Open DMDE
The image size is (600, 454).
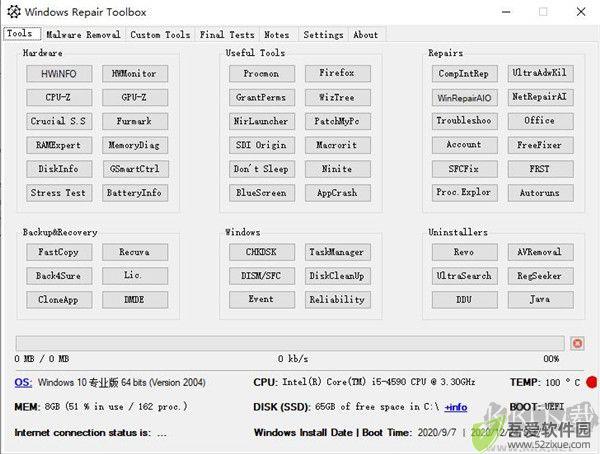(135, 300)
